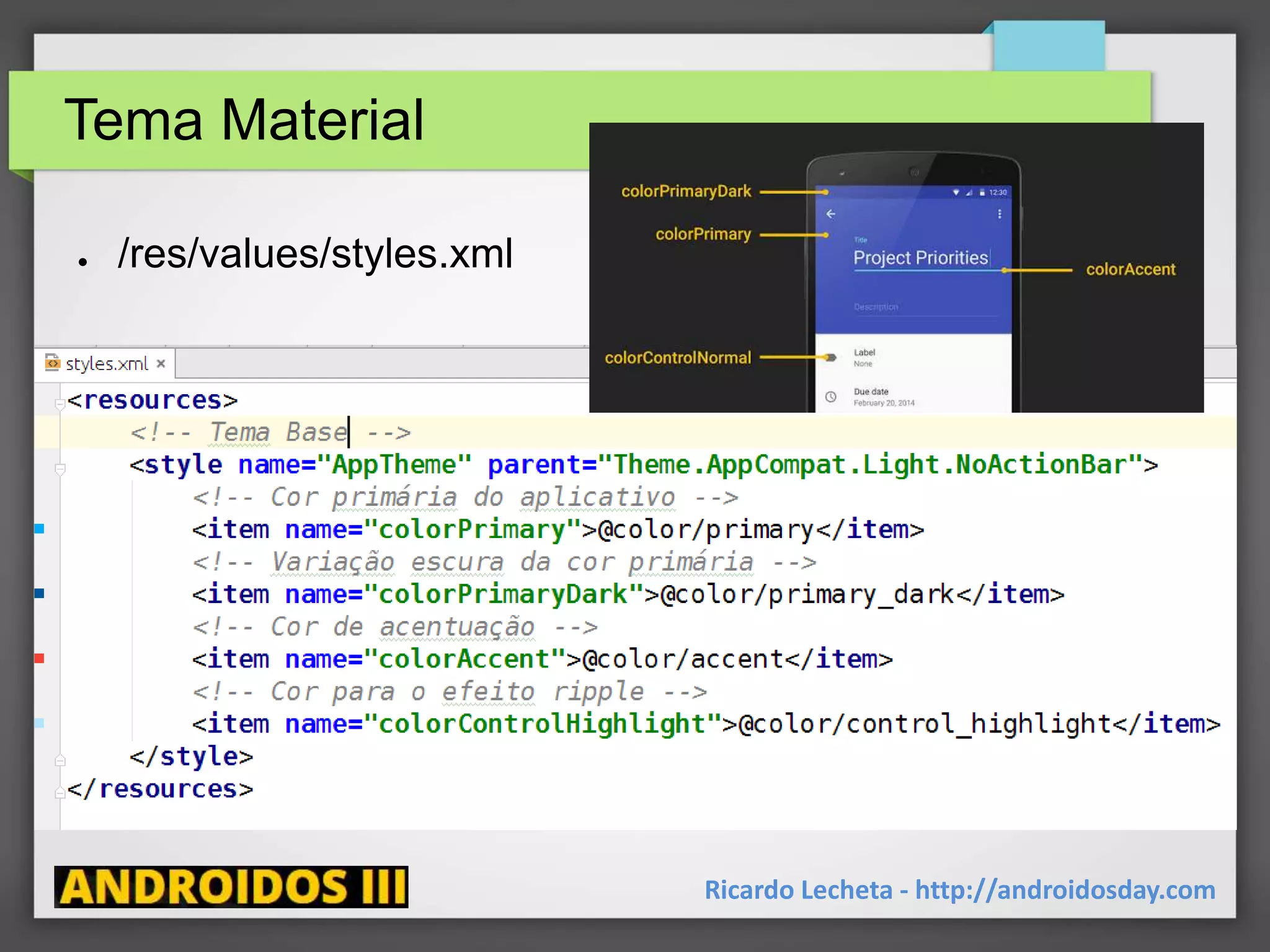Open the red colorAccent gutter swatch
Screen dimensions: 1270x952
(39, 658)
